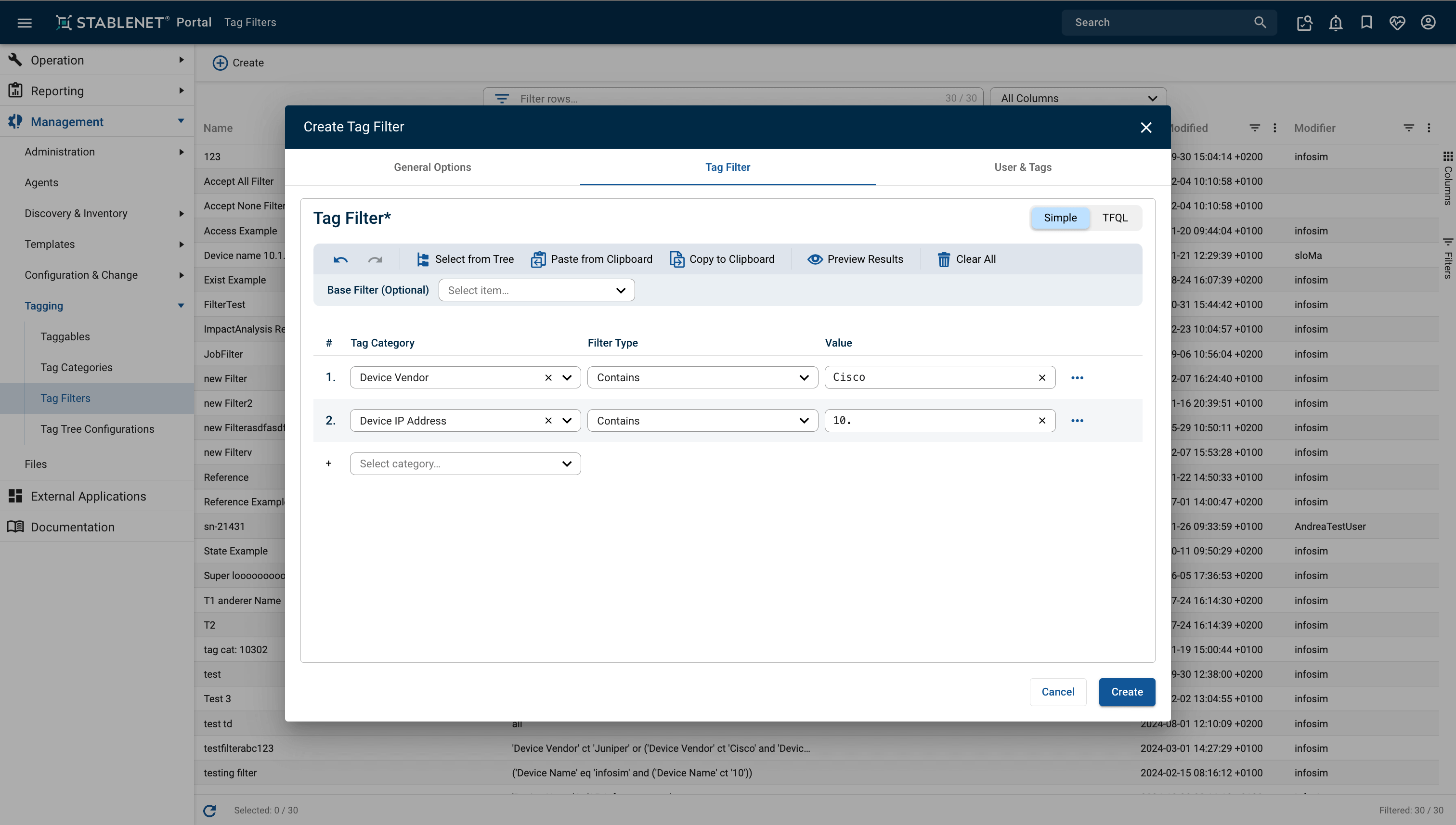Click the redo arrow in filter toolbar

pos(375,259)
